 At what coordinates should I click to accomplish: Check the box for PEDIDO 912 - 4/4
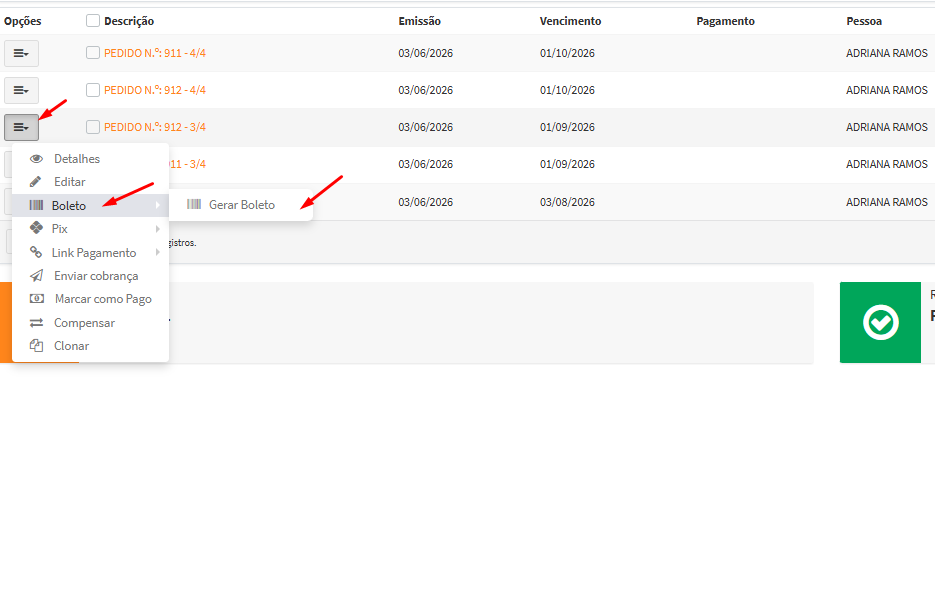pyautogui.click(x=92, y=90)
